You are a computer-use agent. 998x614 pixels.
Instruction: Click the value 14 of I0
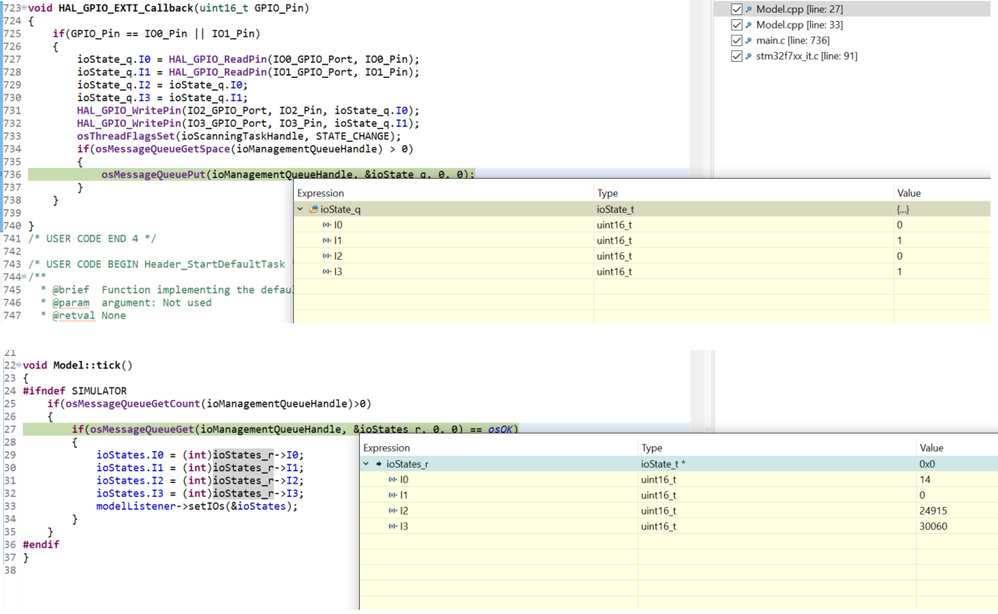[x=925, y=480]
